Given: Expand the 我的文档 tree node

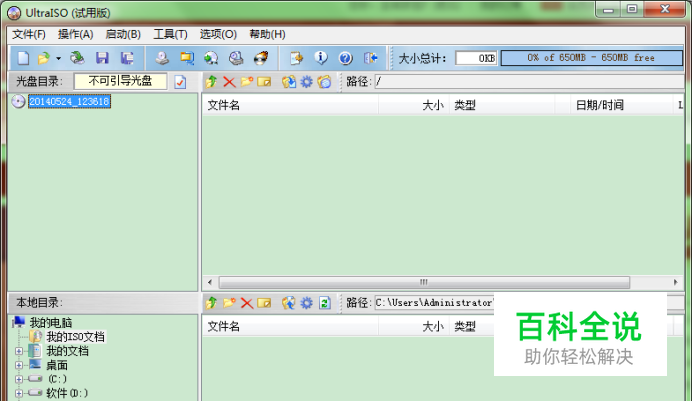Looking at the screenshot, I should click(x=19, y=351).
